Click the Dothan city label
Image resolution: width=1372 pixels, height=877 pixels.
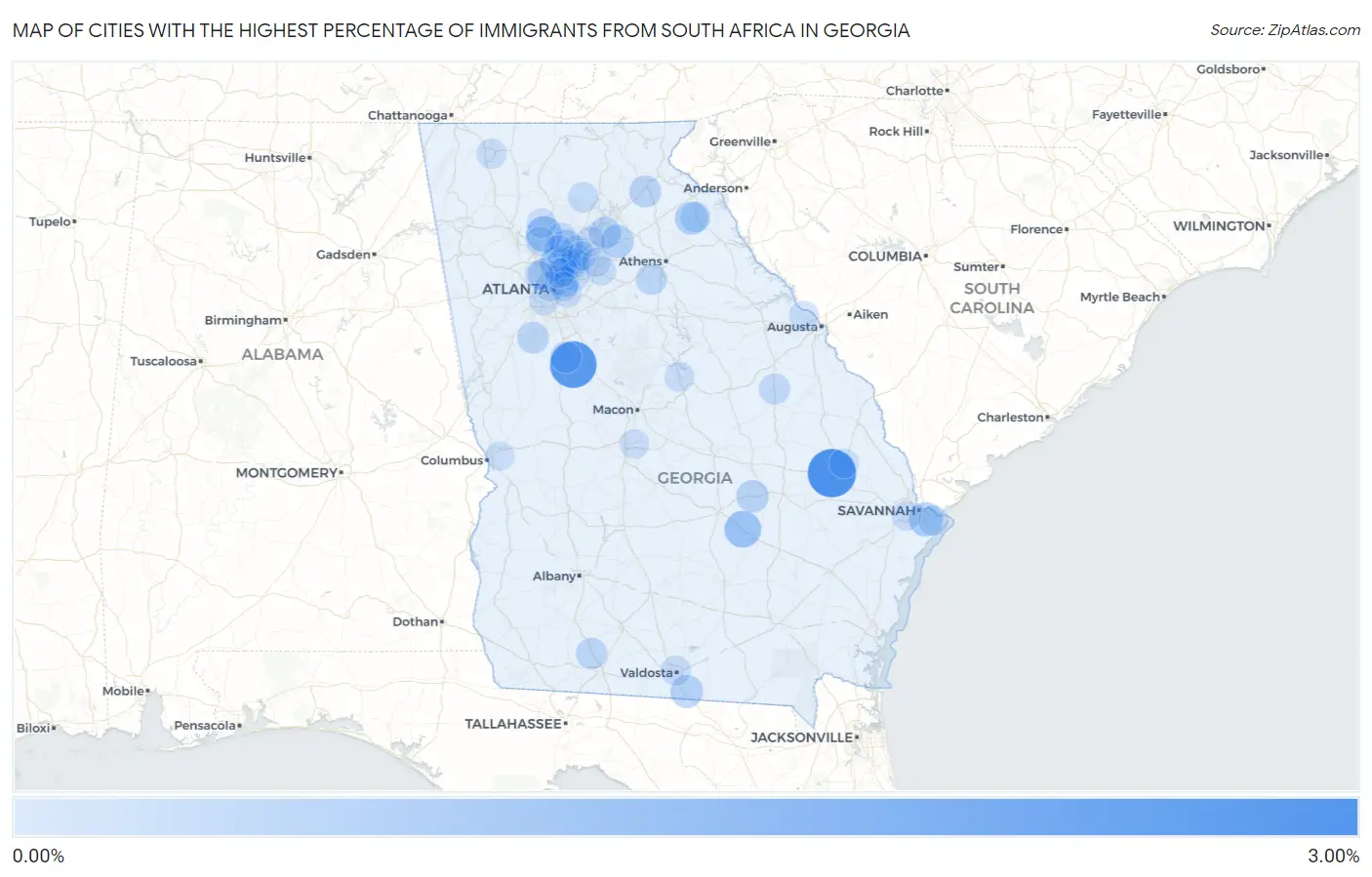(416, 622)
